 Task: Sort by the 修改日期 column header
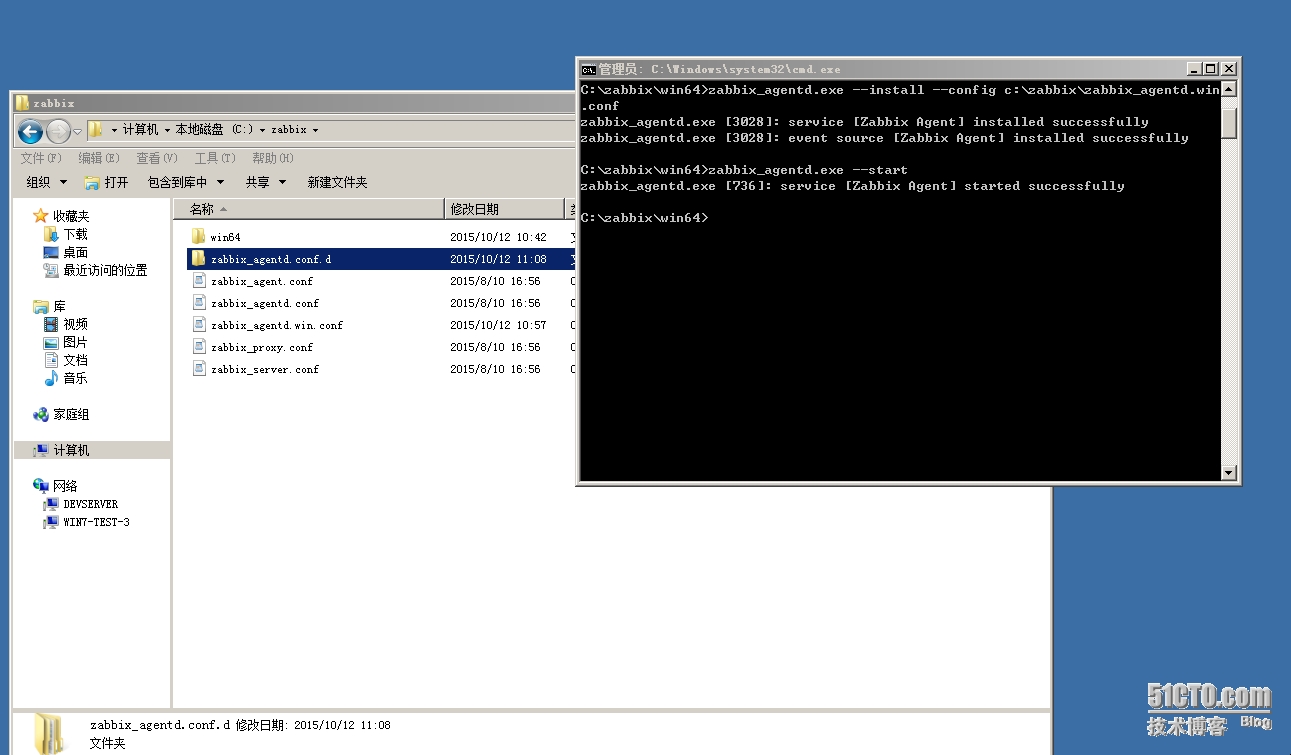pos(504,209)
